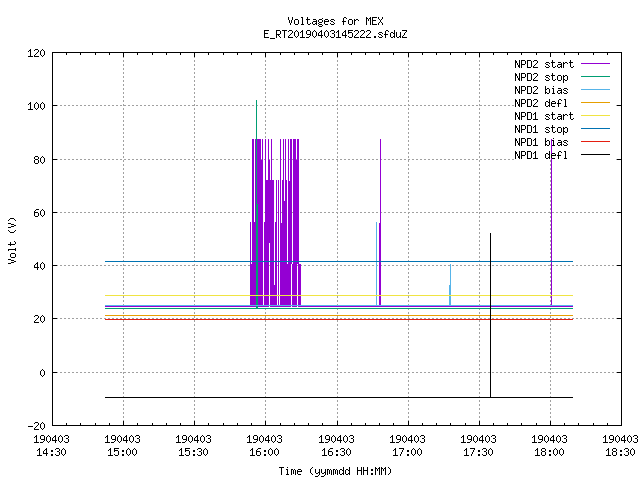Click the x-axis tick label 17:00

pyautogui.click(x=407, y=452)
